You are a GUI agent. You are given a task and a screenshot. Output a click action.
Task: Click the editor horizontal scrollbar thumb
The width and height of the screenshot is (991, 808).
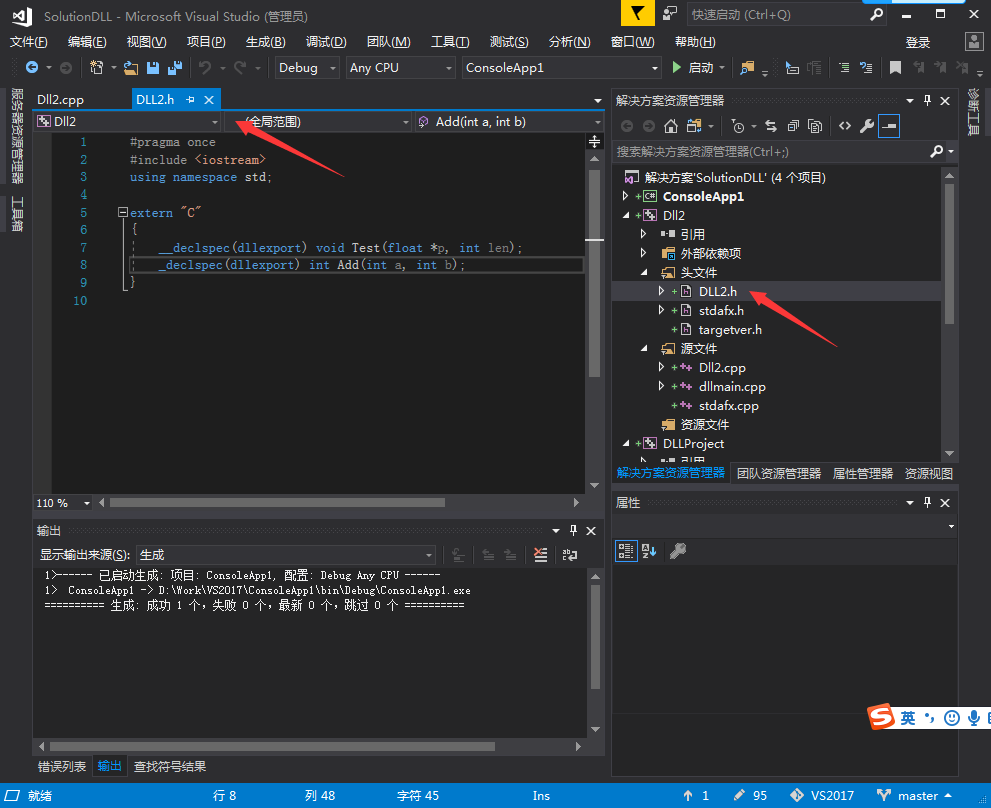tap(277, 503)
